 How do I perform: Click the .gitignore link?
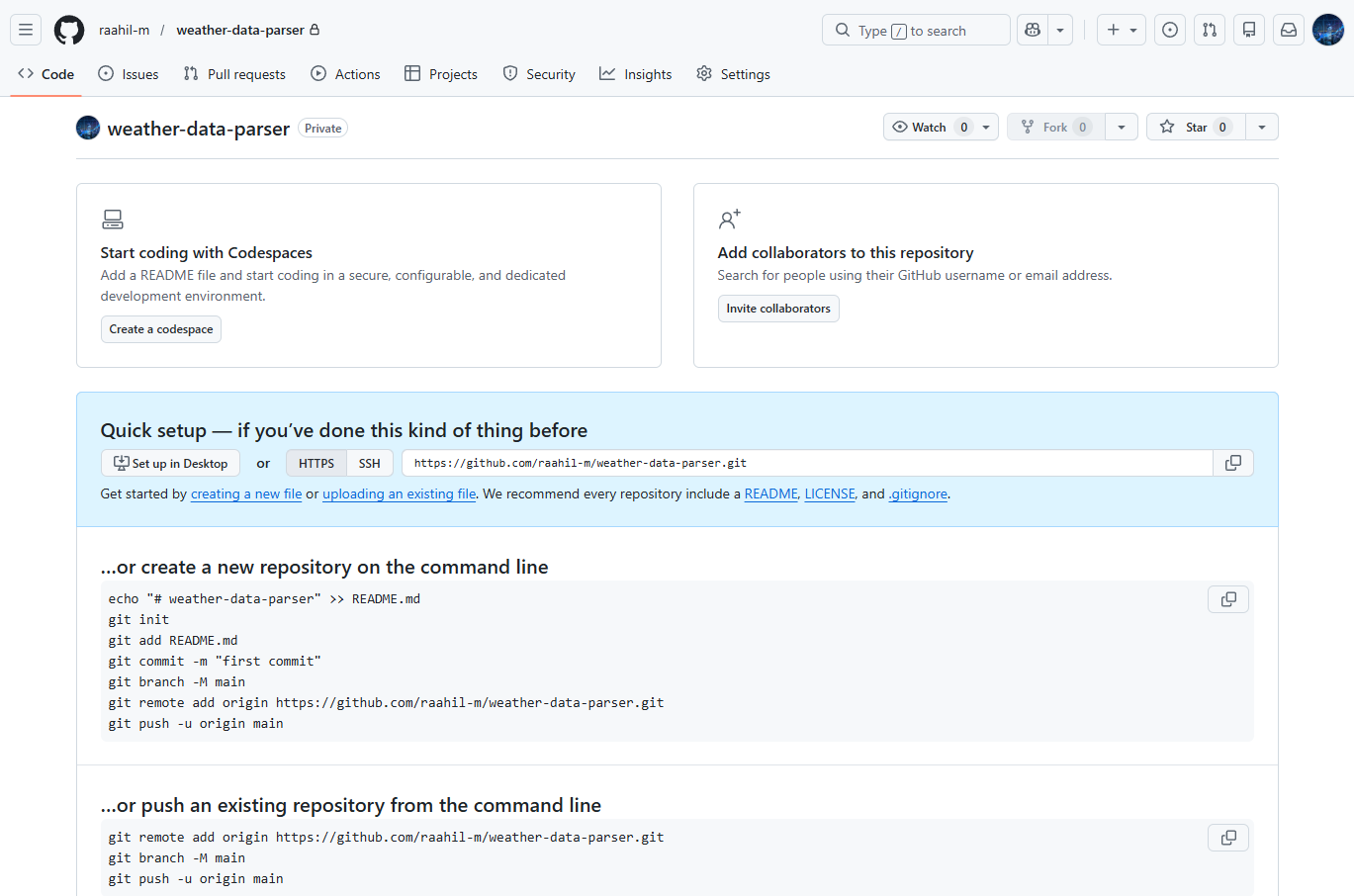tap(918, 493)
